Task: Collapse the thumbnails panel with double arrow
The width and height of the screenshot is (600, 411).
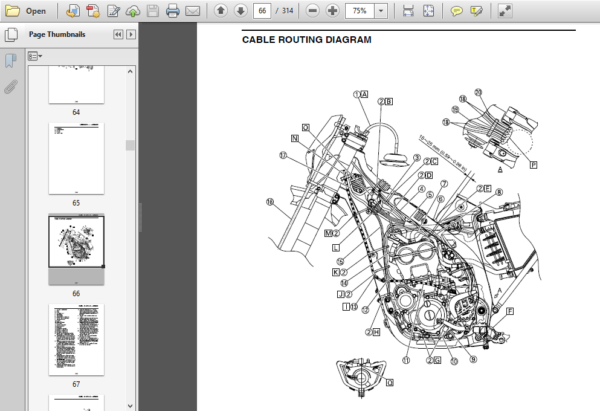Action: coord(118,34)
